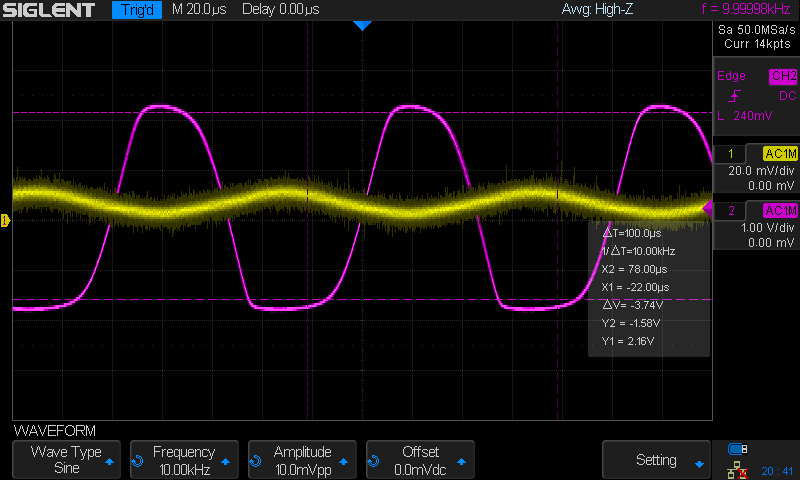Select the Offset 0.0mVdc softkey

pyautogui.click(x=420, y=460)
